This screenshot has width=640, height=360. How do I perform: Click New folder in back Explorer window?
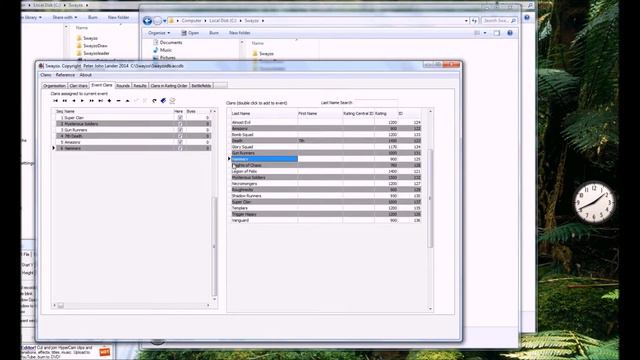click(x=118, y=18)
